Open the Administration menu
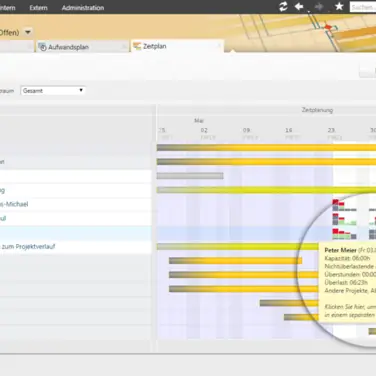This screenshot has height=376, width=376. 83,8
